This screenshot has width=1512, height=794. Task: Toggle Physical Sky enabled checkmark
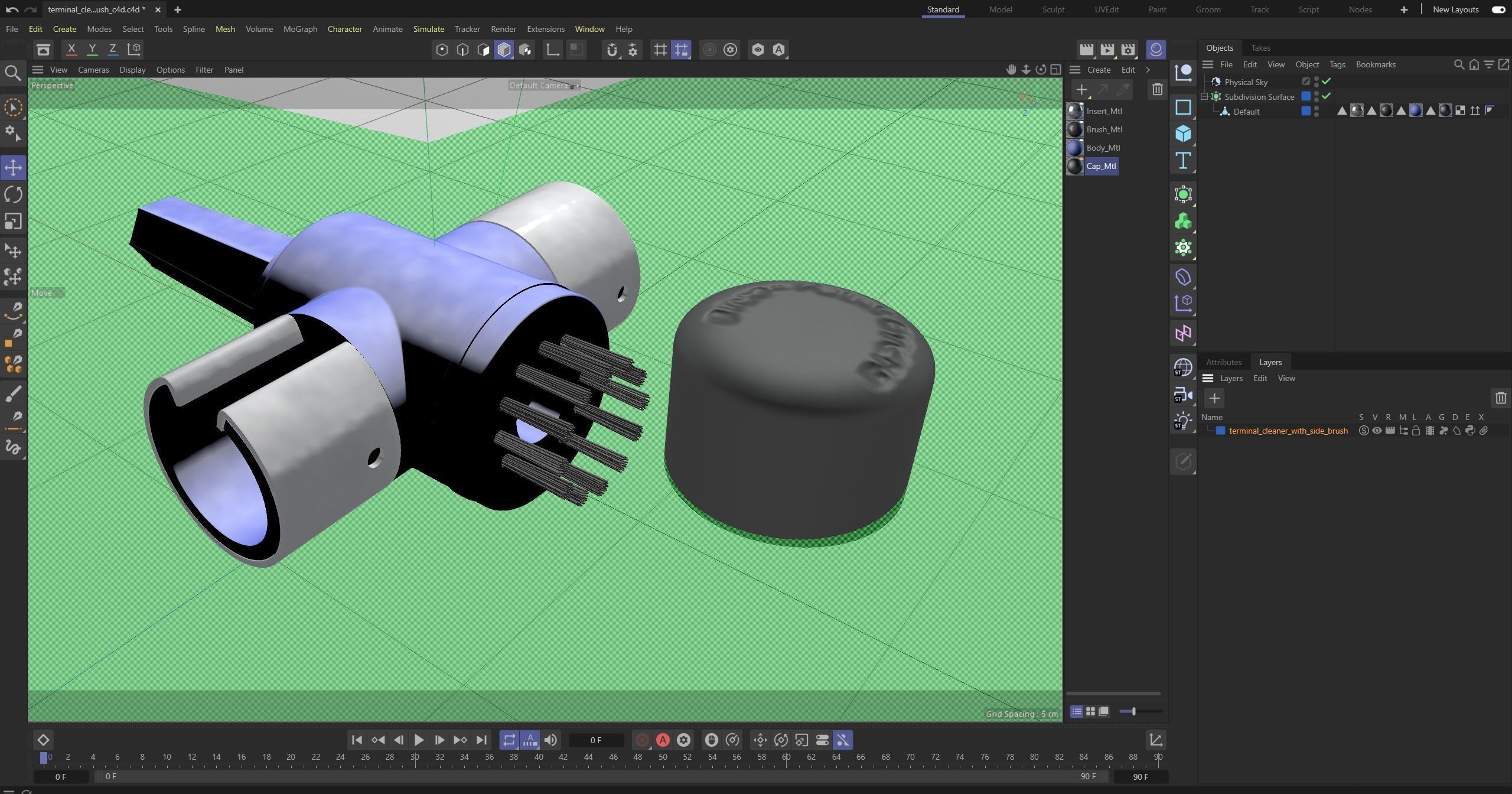click(1327, 82)
